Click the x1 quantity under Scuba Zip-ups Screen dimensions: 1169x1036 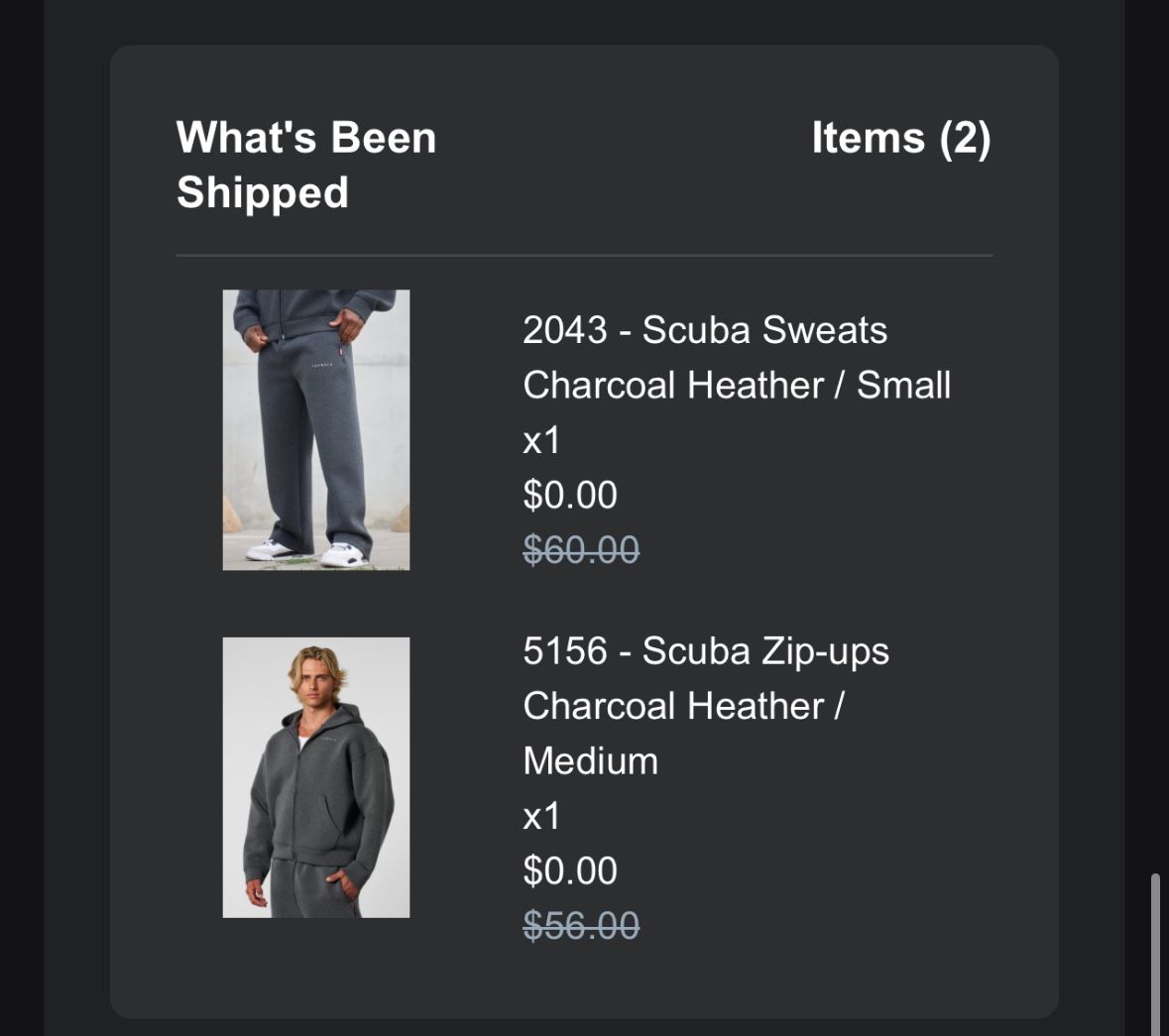point(541,816)
